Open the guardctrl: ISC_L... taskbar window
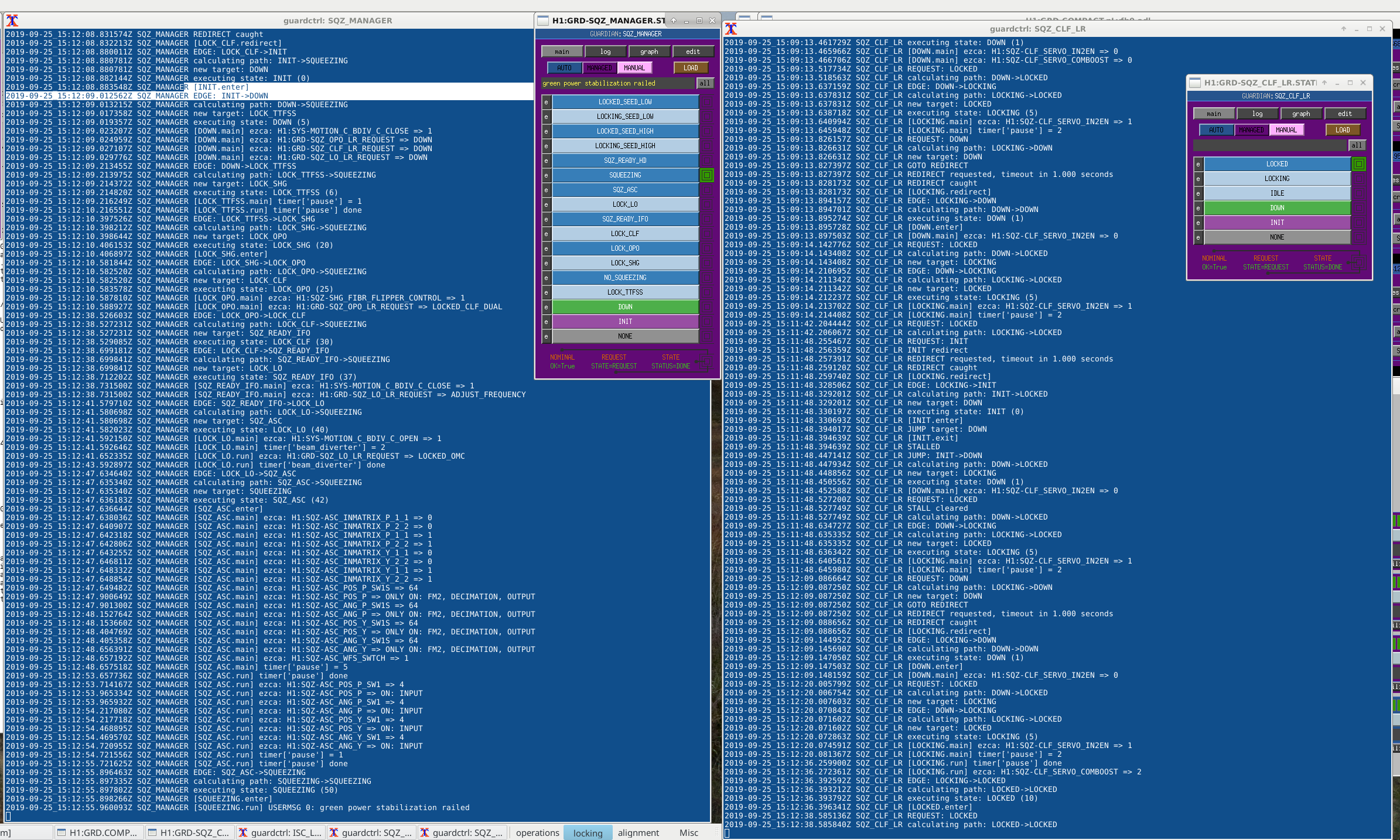 281,832
